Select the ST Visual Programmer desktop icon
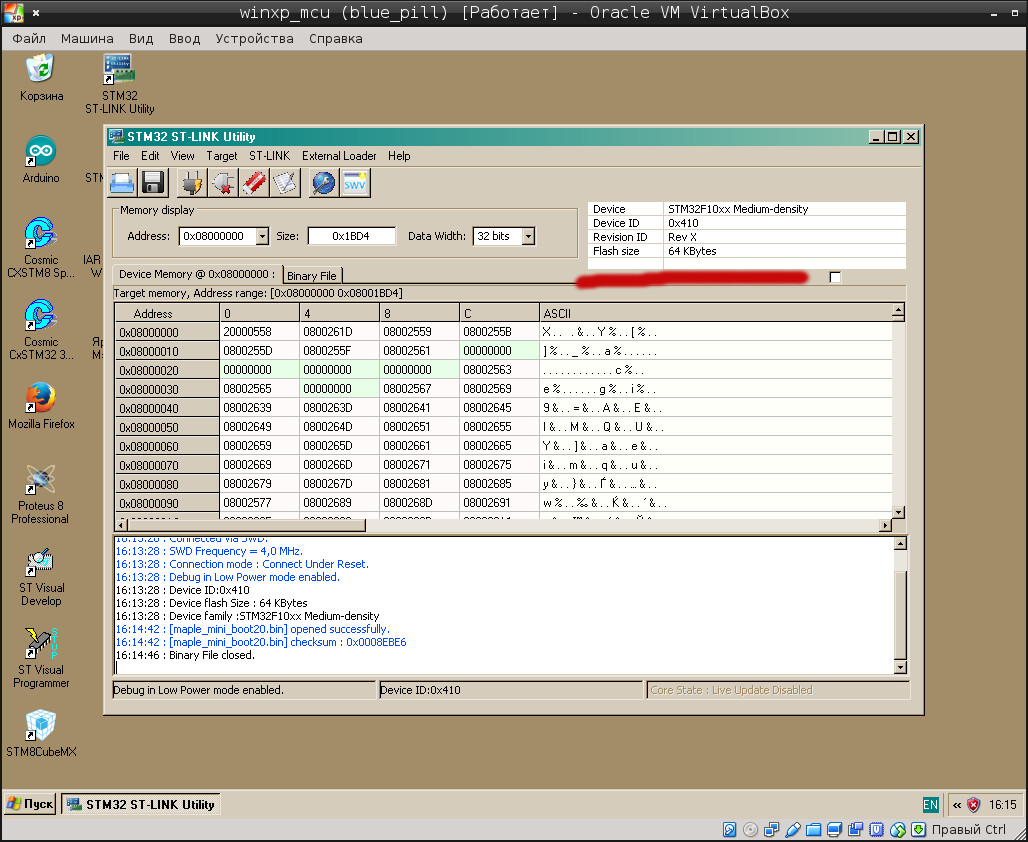Screen dimensions: 1028x842 [x=41, y=658]
